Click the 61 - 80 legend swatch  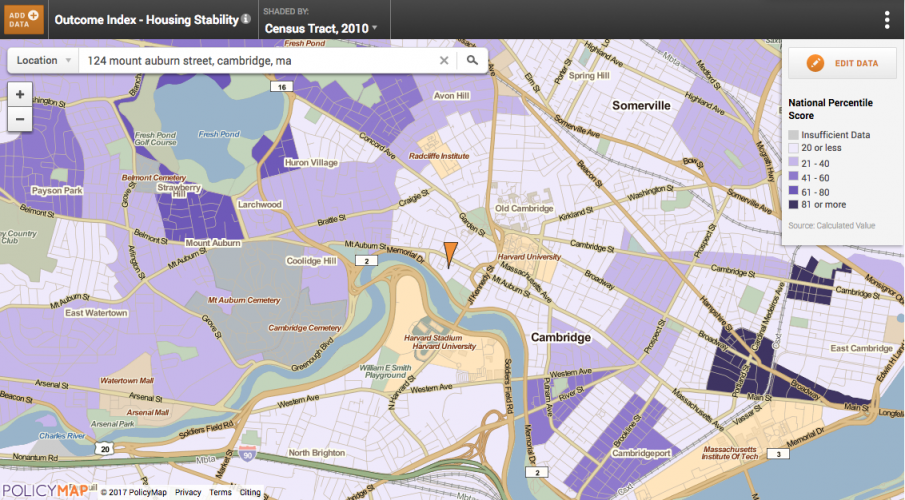coord(794,192)
